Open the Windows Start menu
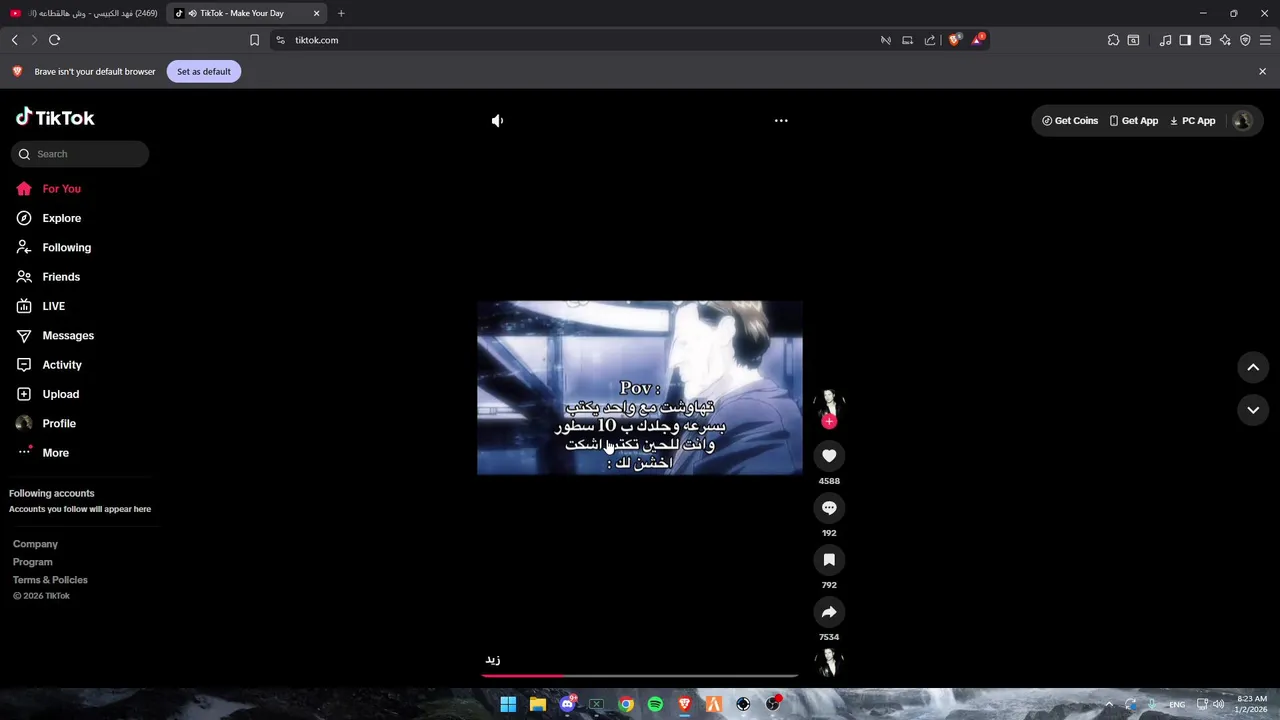 pos(508,704)
